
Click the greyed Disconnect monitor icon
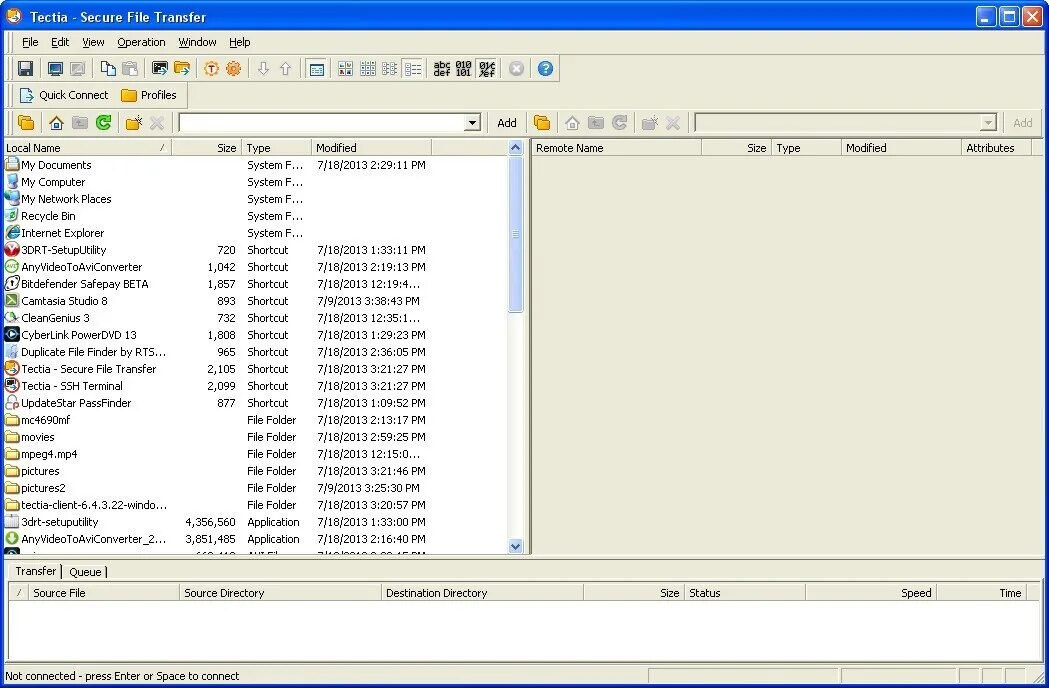[78, 68]
